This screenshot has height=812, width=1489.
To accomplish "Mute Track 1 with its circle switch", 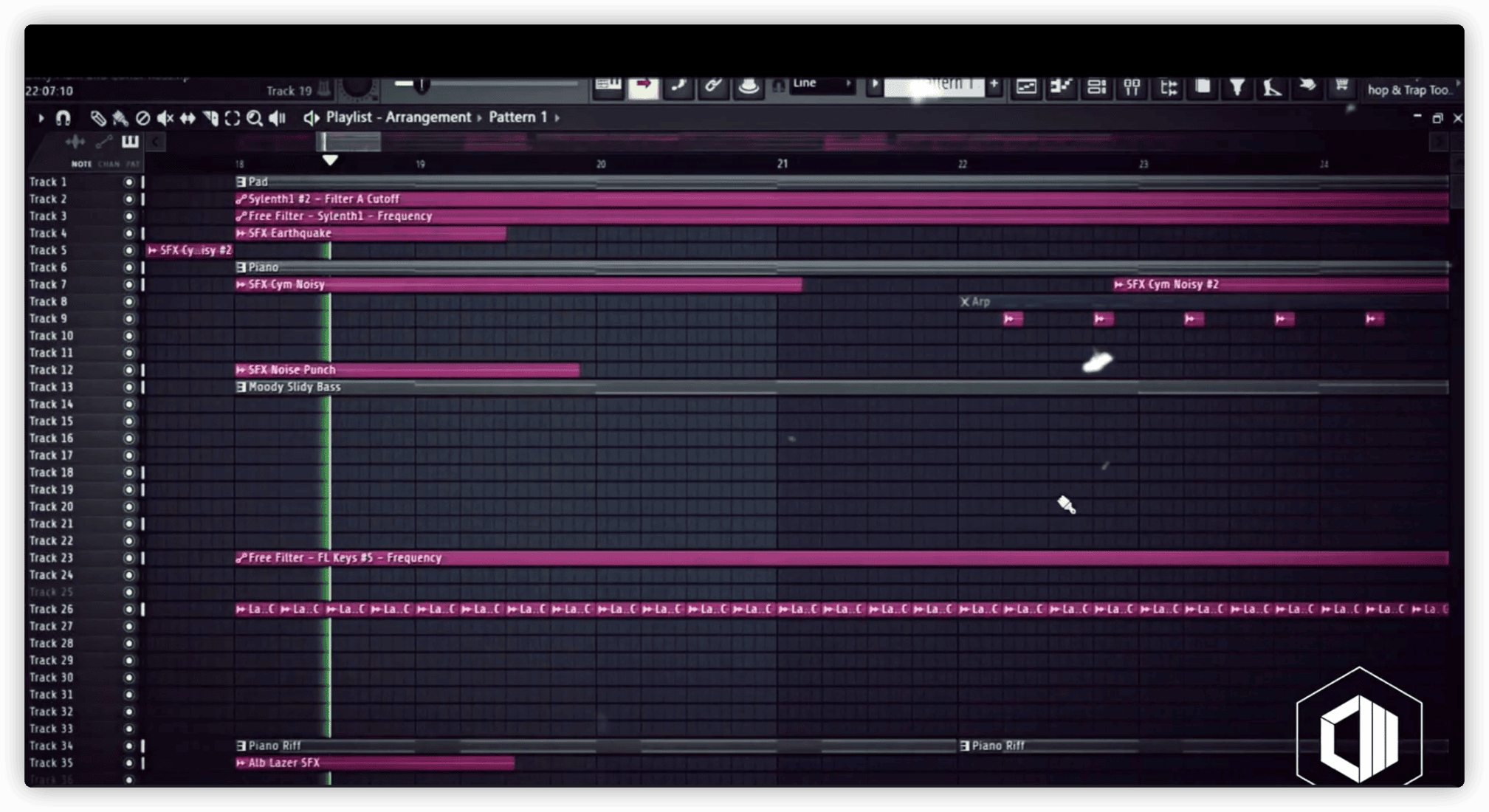I will click(x=129, y=182).
